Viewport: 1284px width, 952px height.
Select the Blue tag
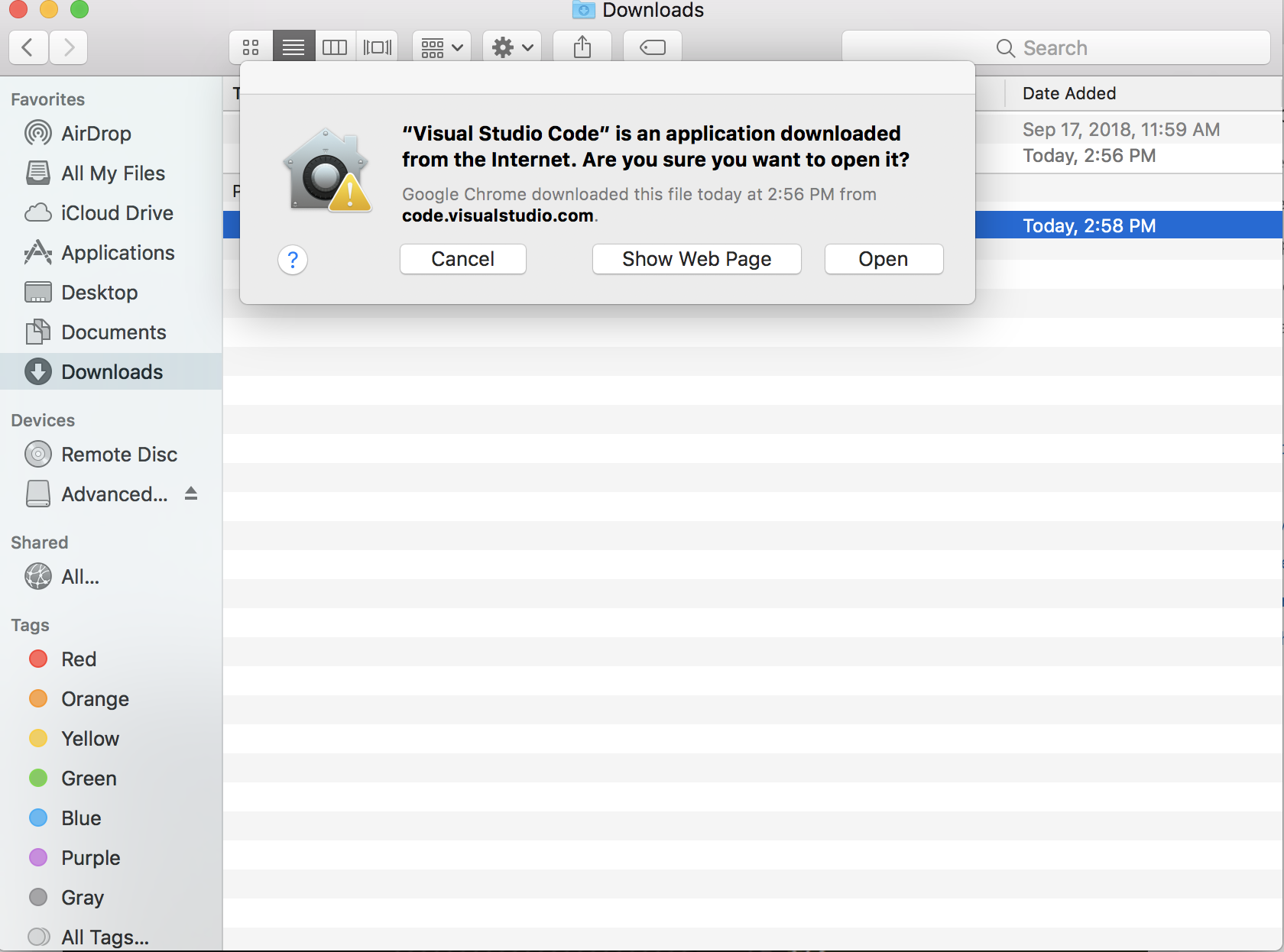tap(111, 818)
